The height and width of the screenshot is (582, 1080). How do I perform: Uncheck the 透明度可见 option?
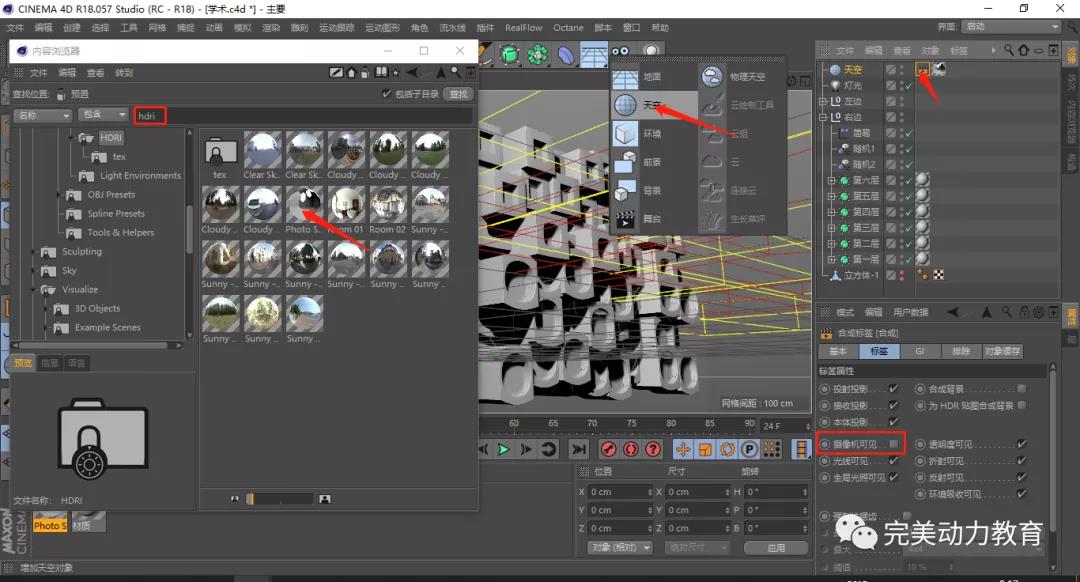click(1021, 444)
